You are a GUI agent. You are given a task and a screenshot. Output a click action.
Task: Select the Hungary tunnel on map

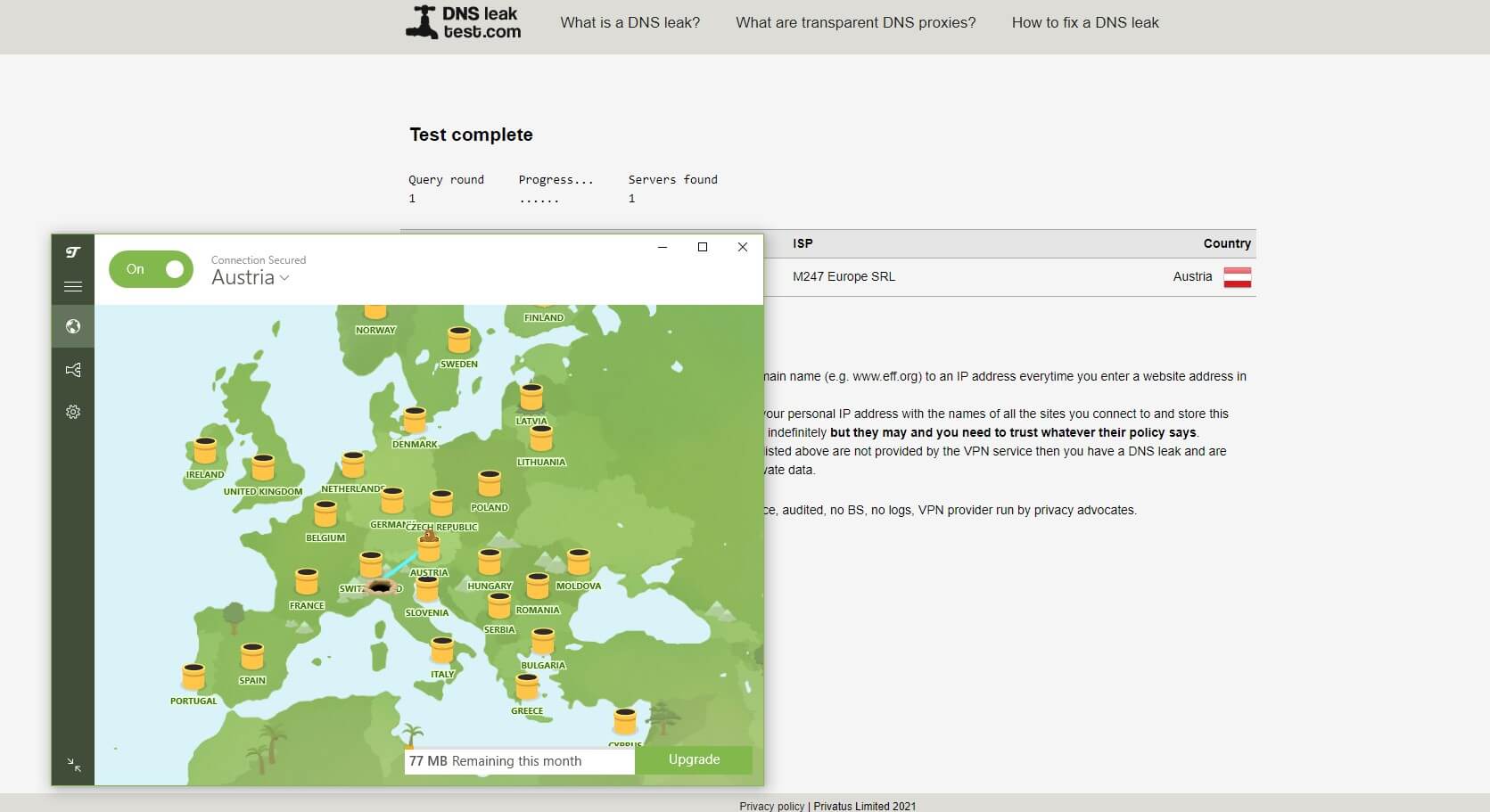[490, 562]
